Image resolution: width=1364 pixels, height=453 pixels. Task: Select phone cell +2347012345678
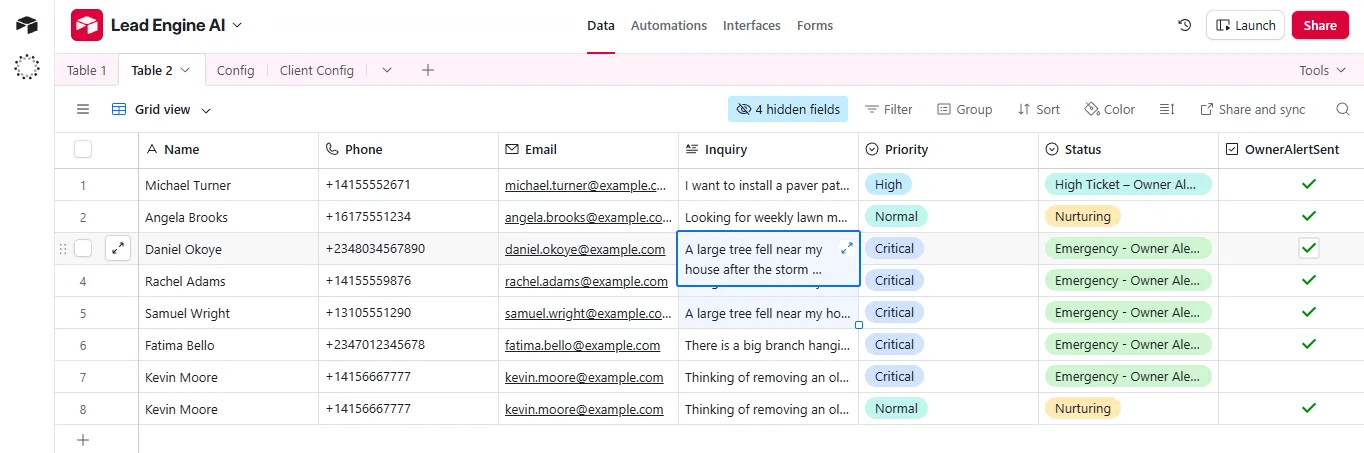409,345
